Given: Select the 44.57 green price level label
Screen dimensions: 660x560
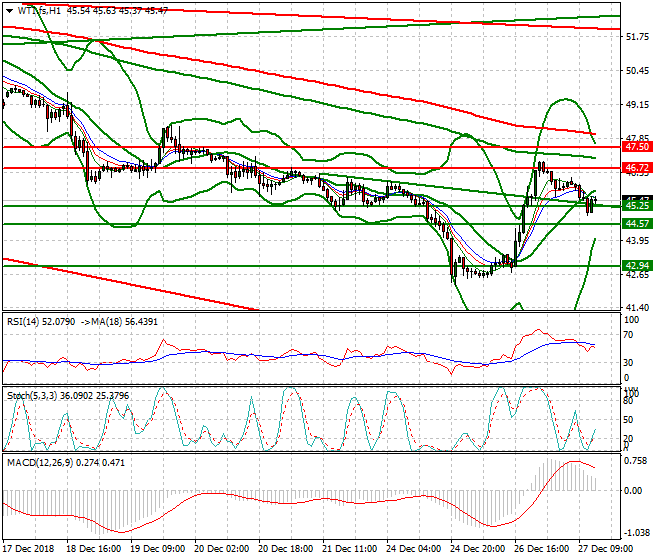Looking at the screenshot, I should [637, 224].
